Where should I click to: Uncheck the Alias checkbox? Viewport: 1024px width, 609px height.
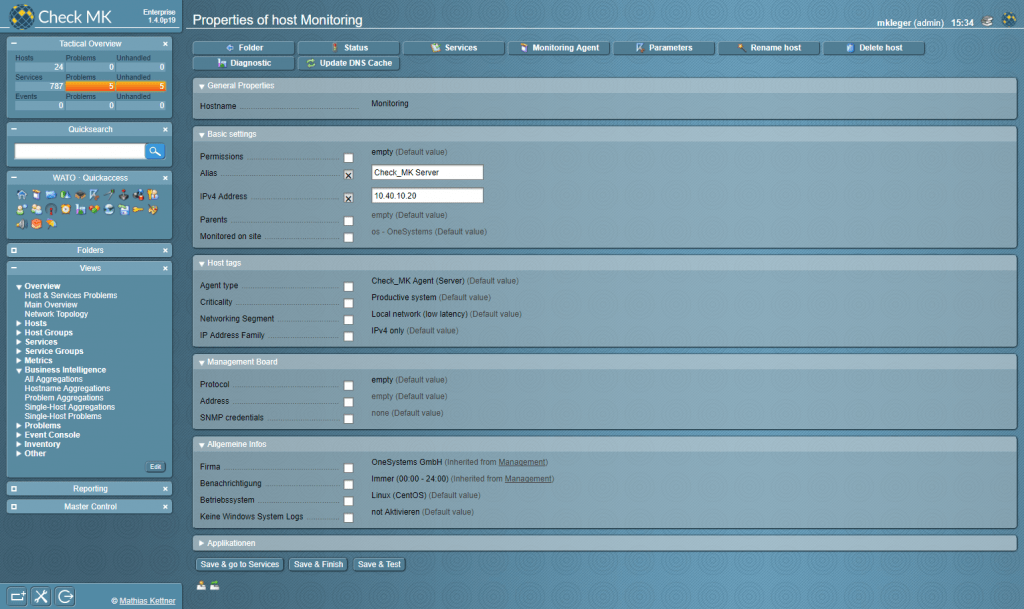click(348, 175)
